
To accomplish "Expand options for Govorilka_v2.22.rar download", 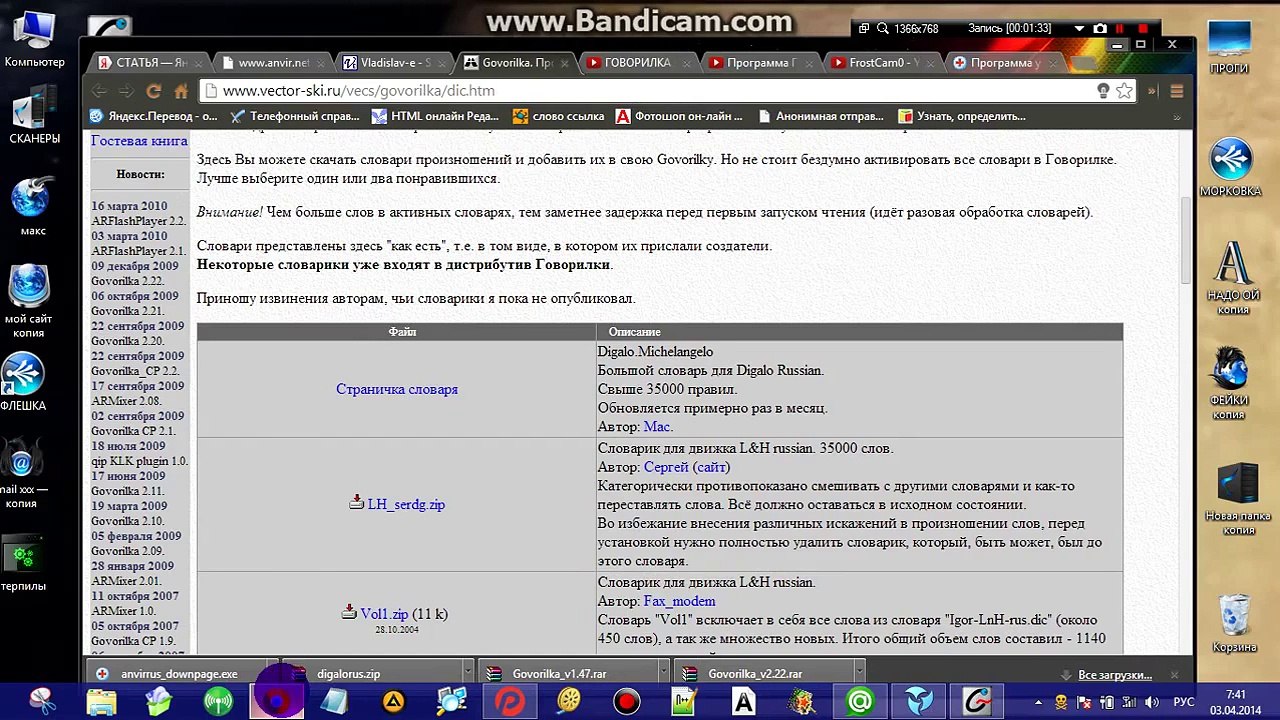I will pyautogui.click(x=858, y=674).
